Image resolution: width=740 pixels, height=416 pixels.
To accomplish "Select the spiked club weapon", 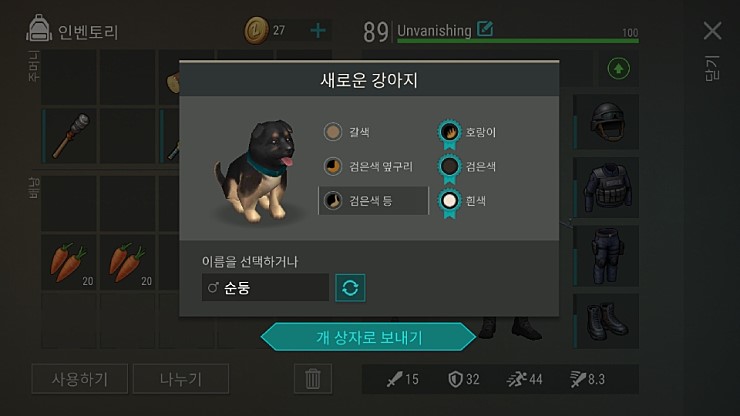I will click(x=70, y=136).
